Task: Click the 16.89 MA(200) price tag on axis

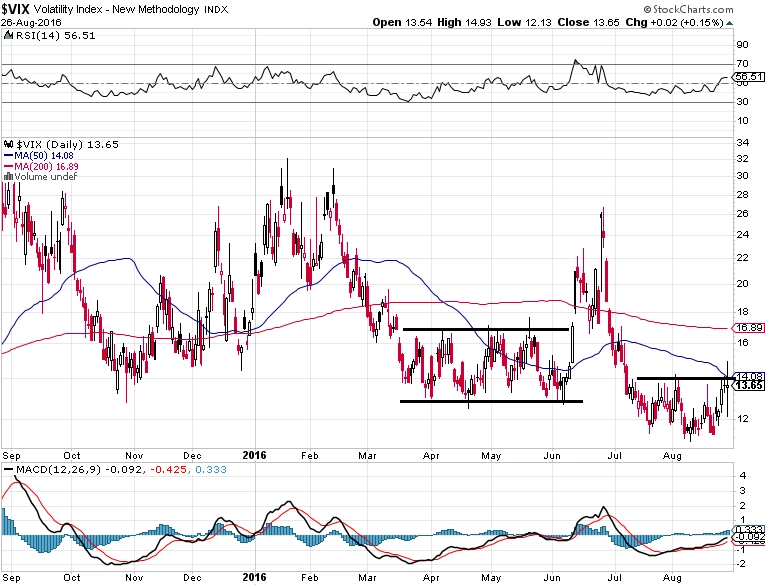Action: tap(749, 328)
